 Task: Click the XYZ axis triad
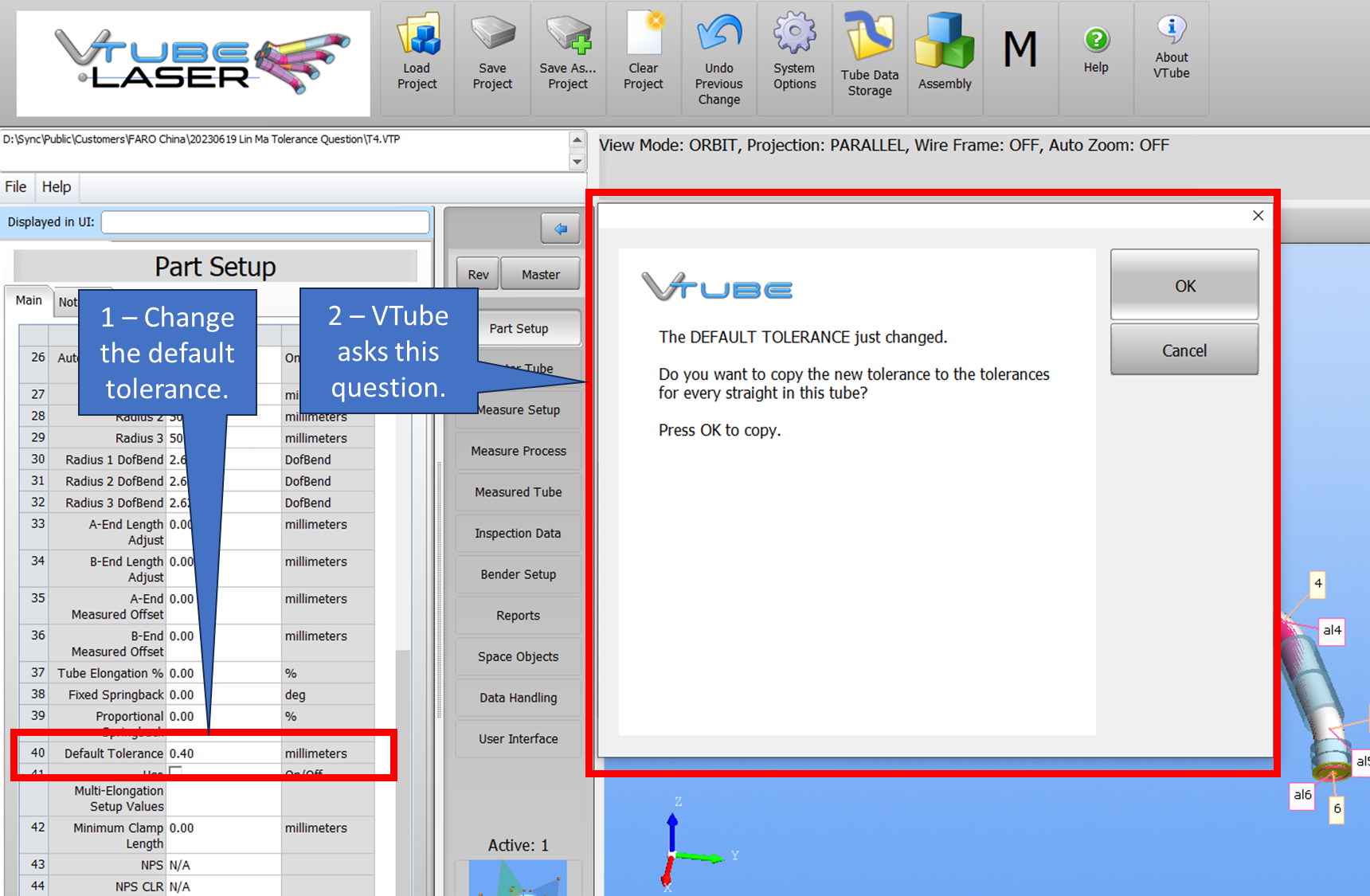pos(698,846)
